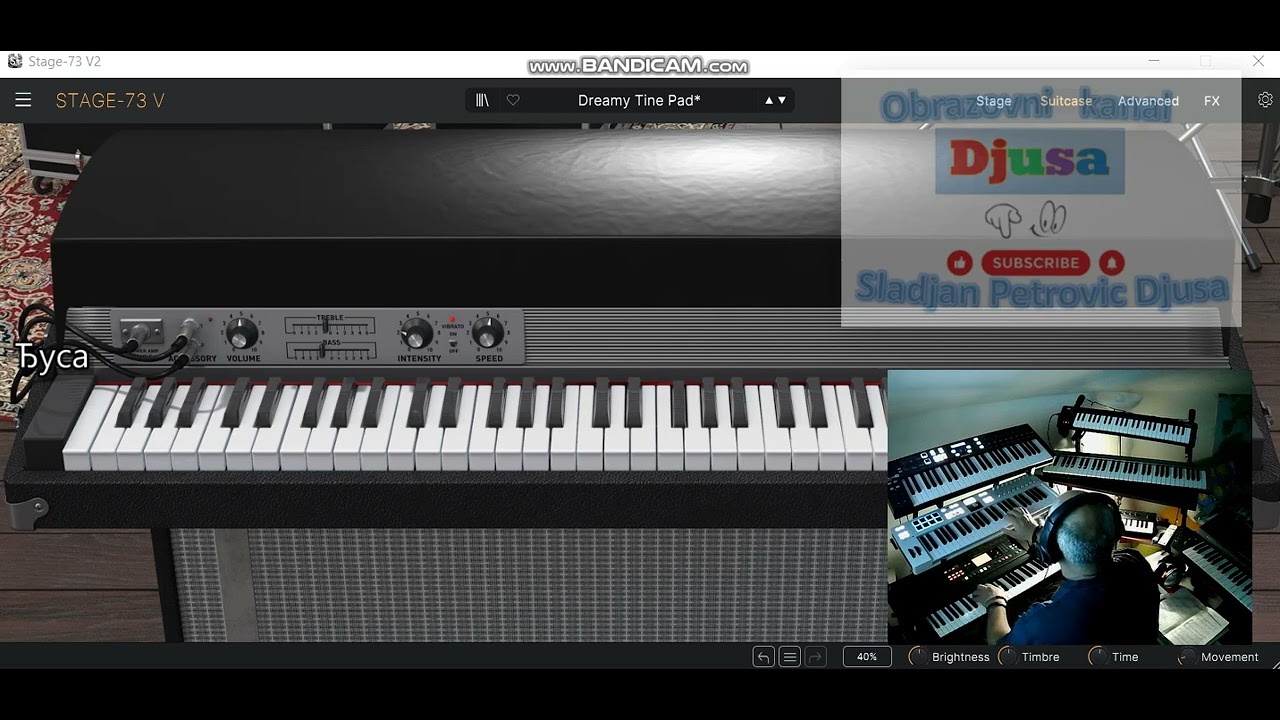Open the preset browser library icon
1280x720 pixels.
[x=482, y=100]
